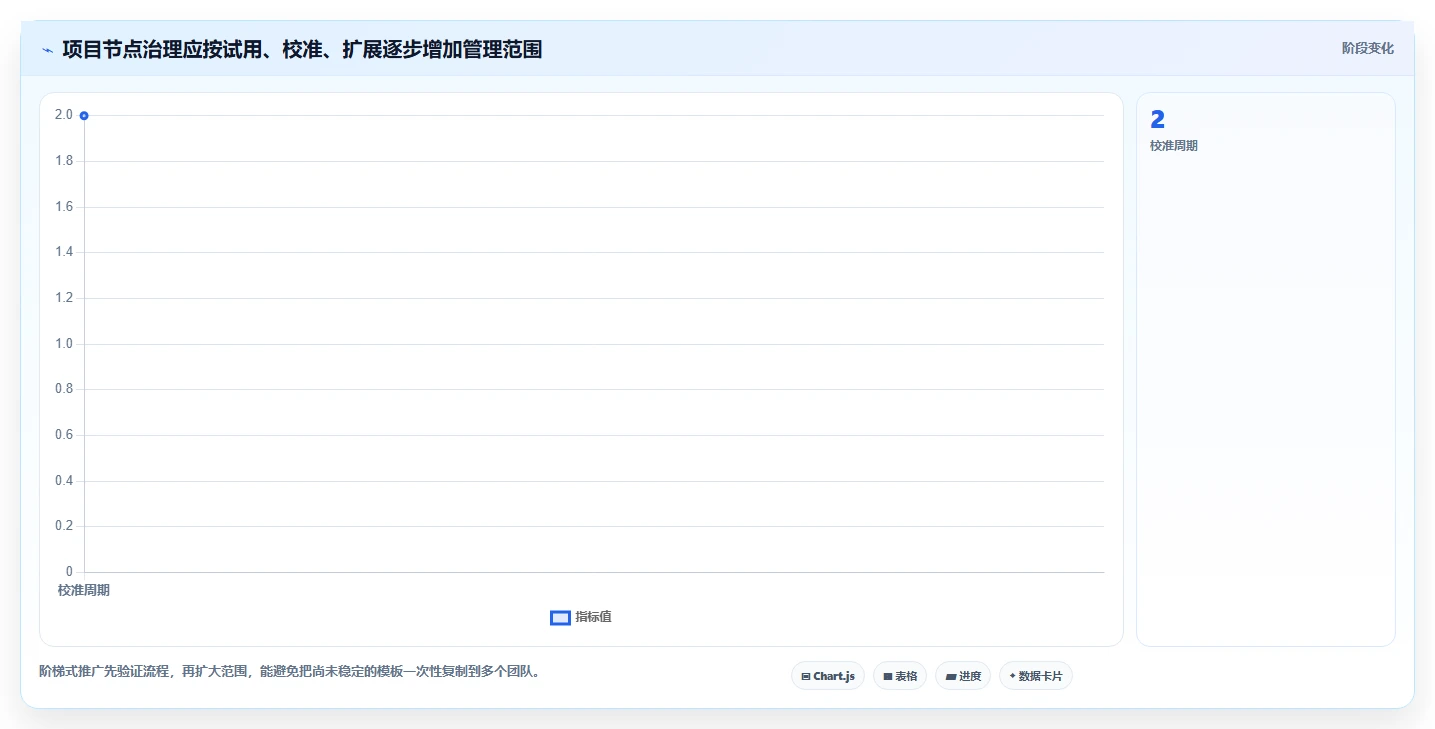The width and height of the screenshot is (1435, 729).
Task: Click the y-axis value 1.0
Action: 64,344
